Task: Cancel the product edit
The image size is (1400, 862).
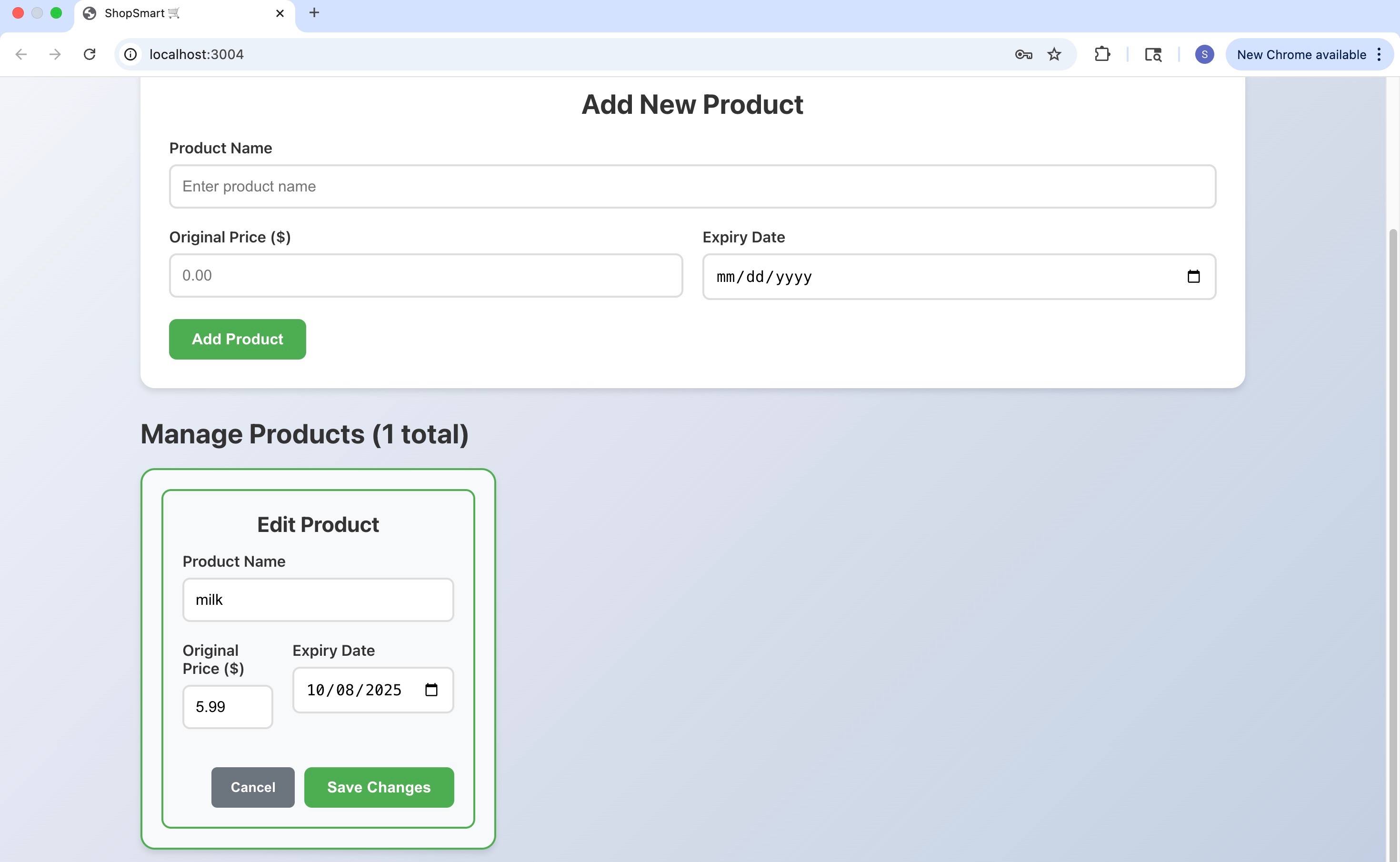Action: tap(252, 787)
